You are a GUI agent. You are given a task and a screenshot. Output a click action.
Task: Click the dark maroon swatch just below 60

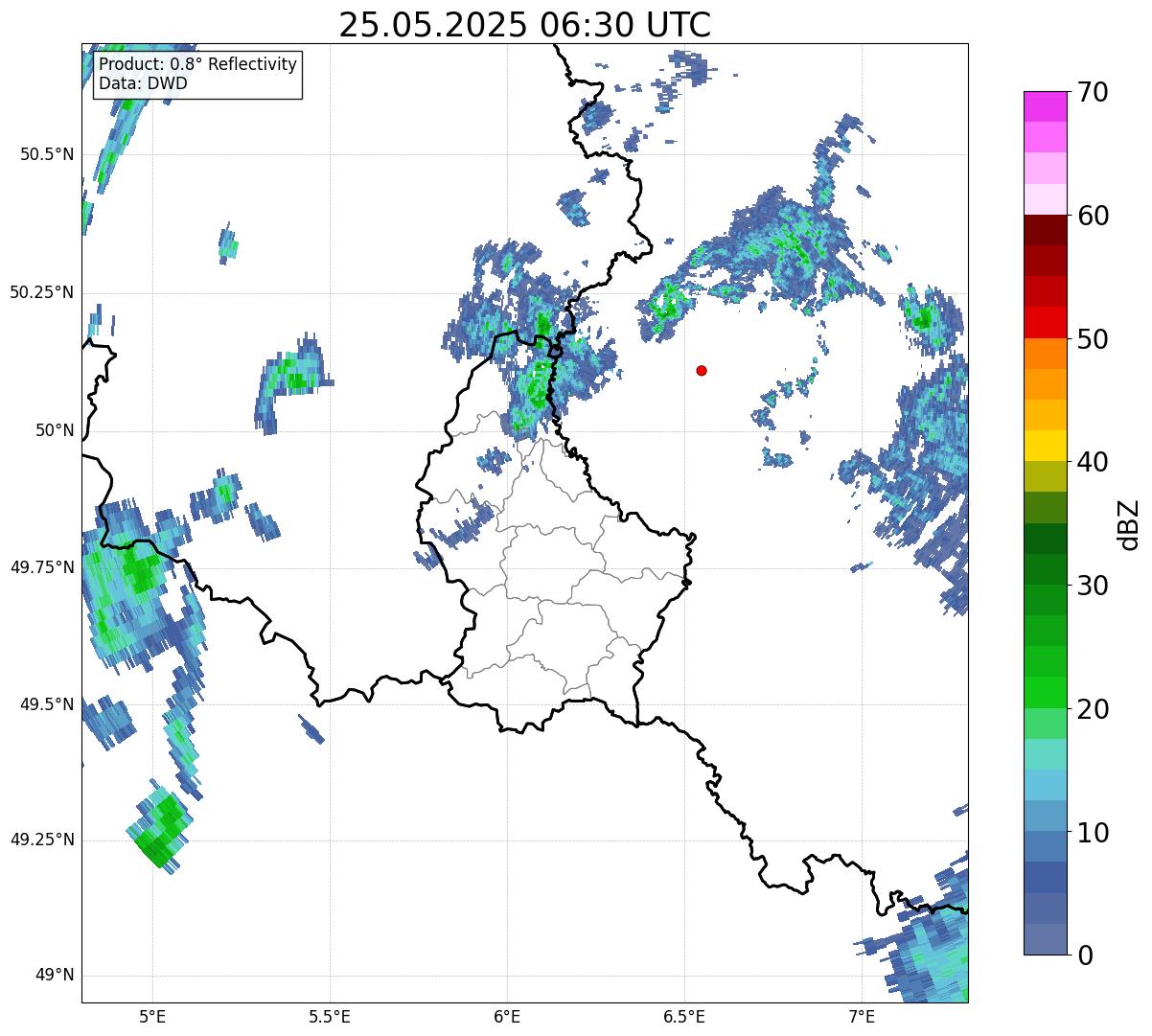click(x=1045, y=230)
